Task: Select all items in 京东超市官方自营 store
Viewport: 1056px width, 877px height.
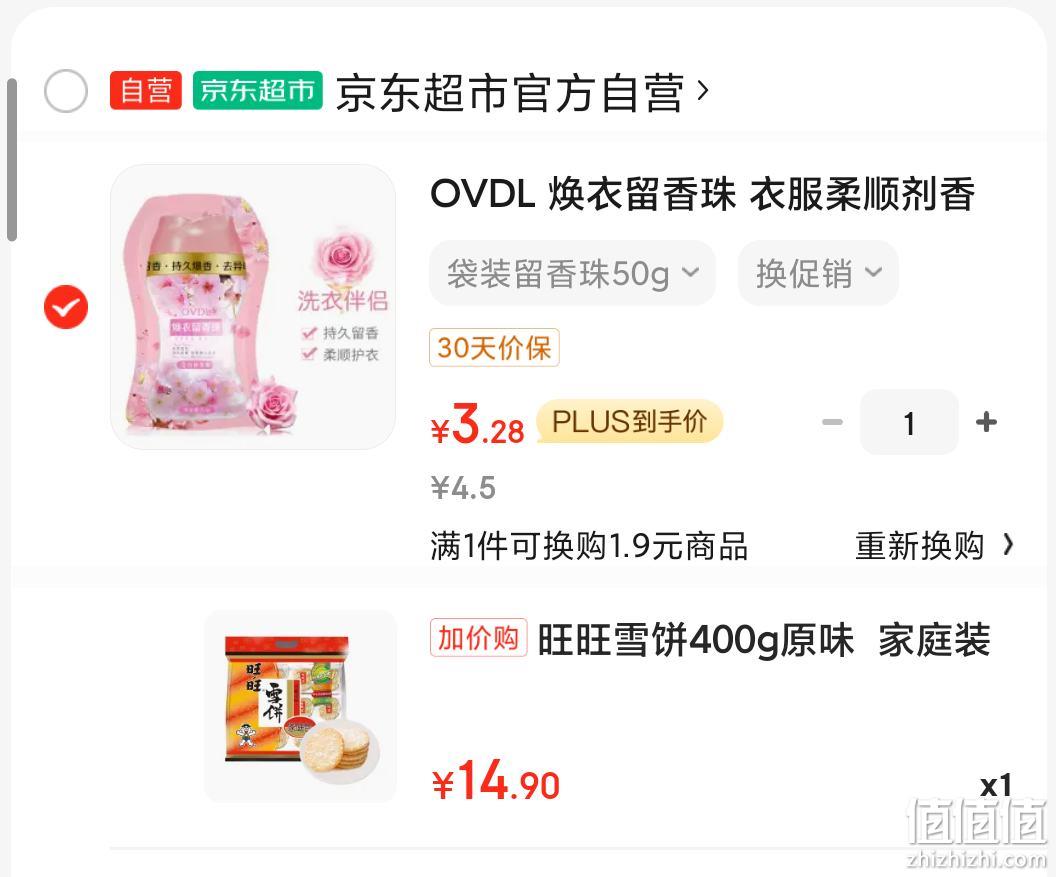Action: click(65, 91)
